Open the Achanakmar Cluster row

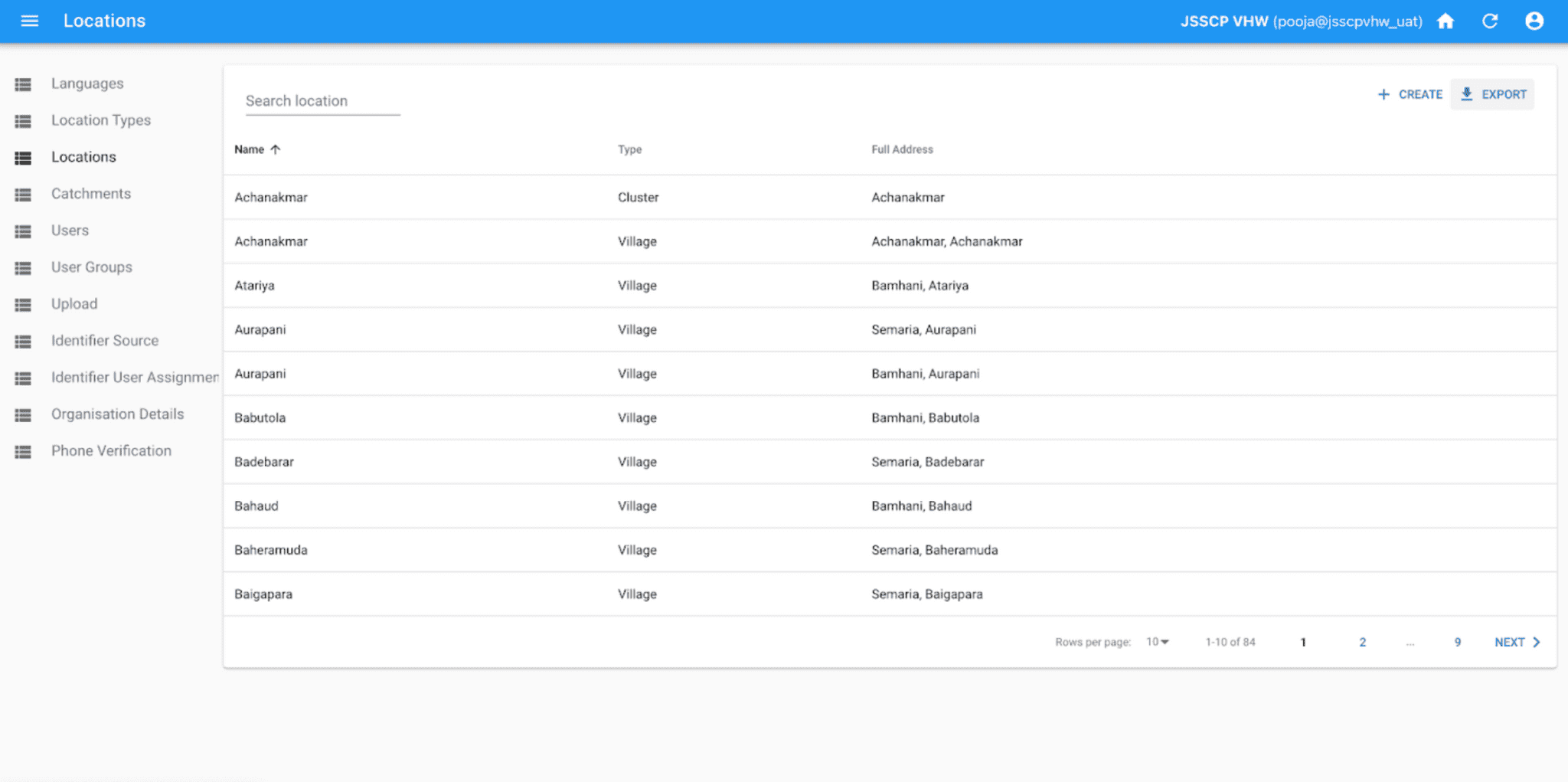click(x=890, y=198)
